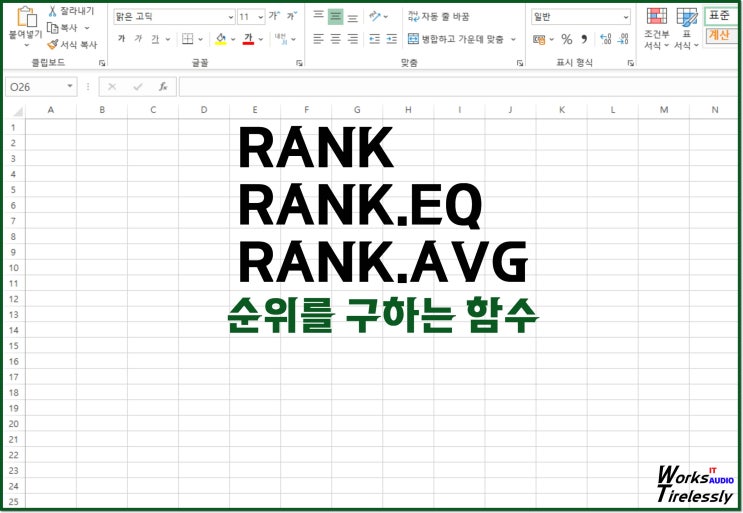Viewport: 743px width, 513px height.
Task: Open the Font (글꼴) dialog launcher
Action: (299, 63)
